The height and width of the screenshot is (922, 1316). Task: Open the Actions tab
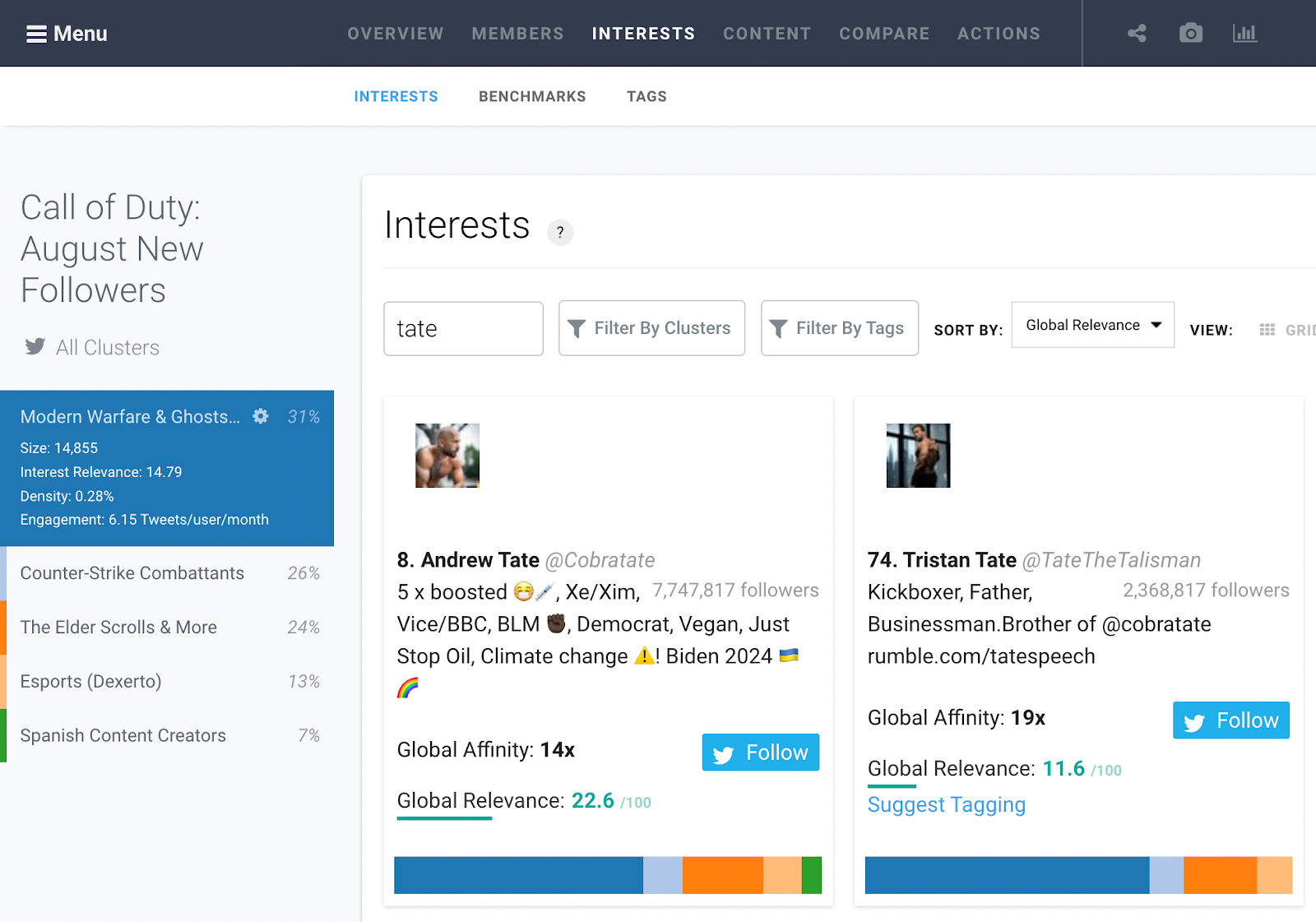click(x=999, y=34)
